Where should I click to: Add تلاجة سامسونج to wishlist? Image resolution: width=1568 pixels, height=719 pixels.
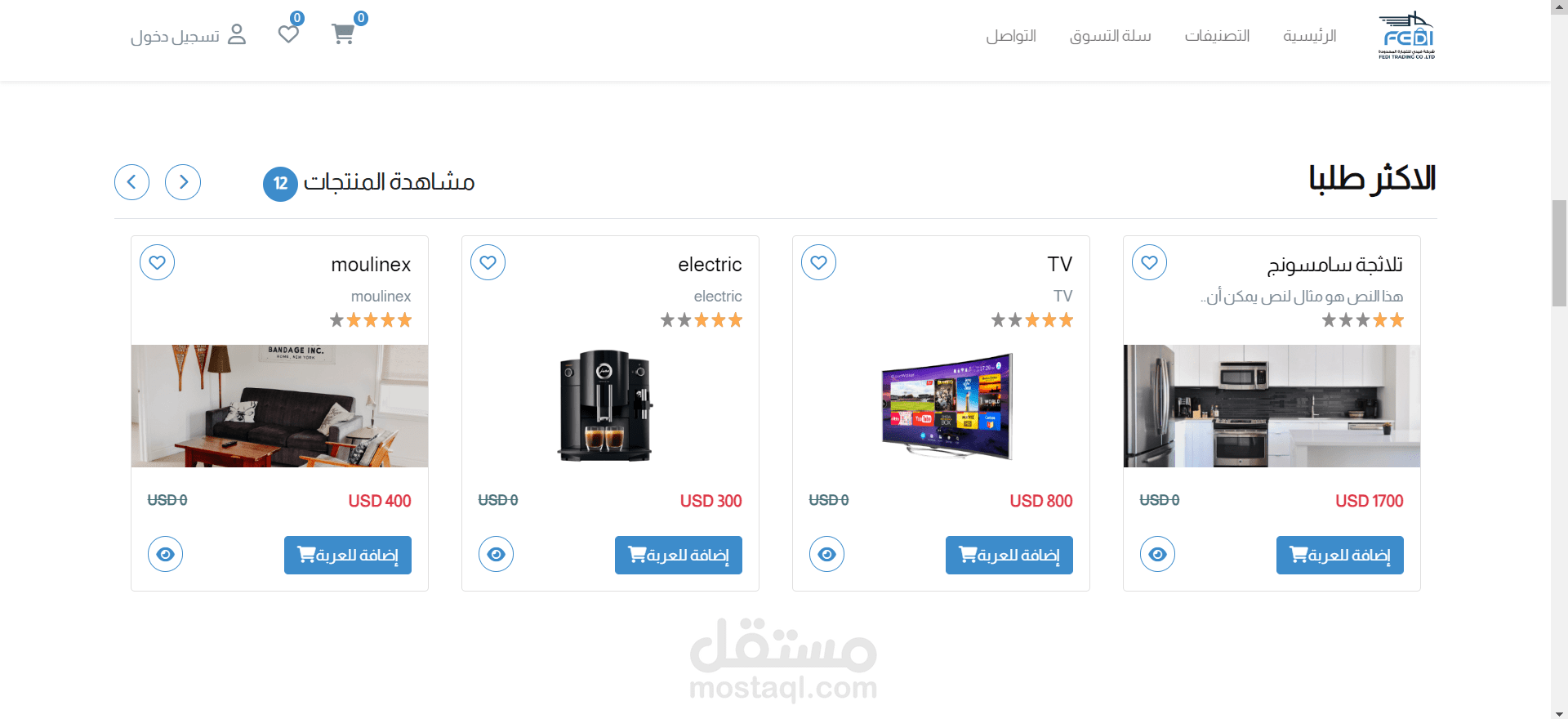point(1150,262)
